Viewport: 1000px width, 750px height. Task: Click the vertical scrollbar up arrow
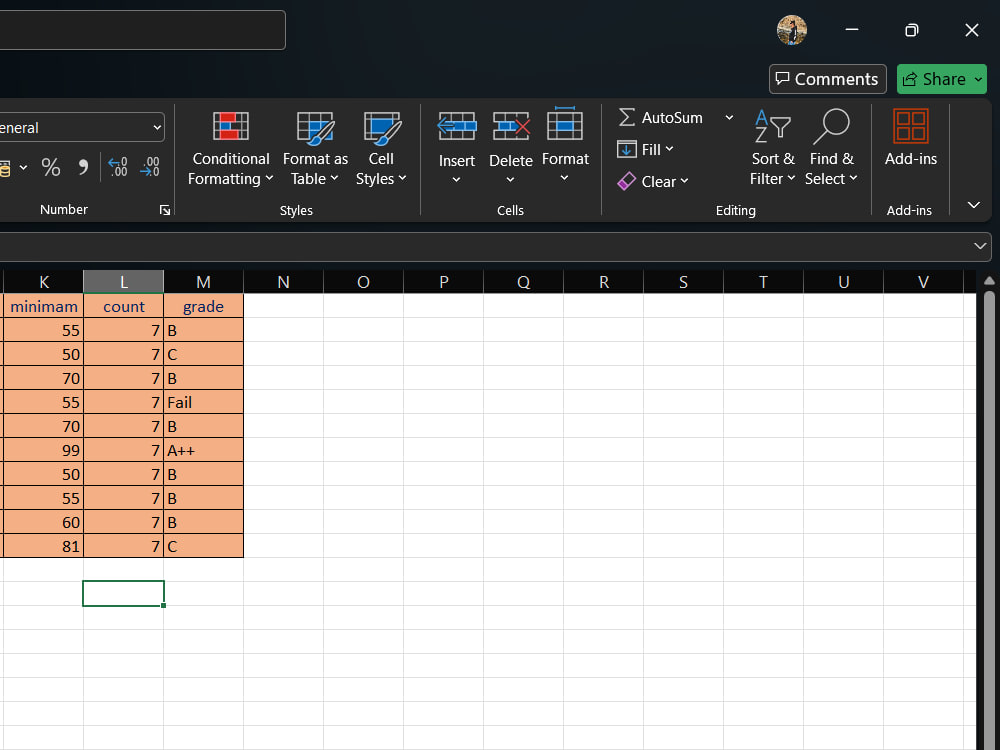(x=989, y=281)
